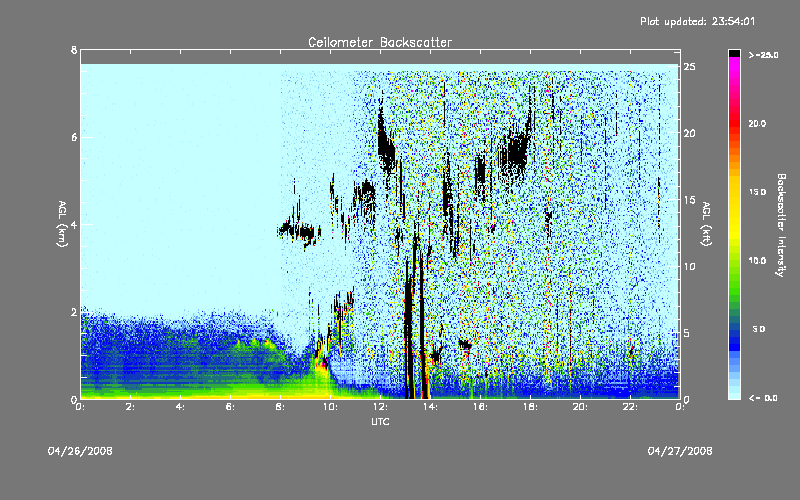Click the left axis tick label '6'
This screenshot has width=800, height=500.
[x=74, y=137]
